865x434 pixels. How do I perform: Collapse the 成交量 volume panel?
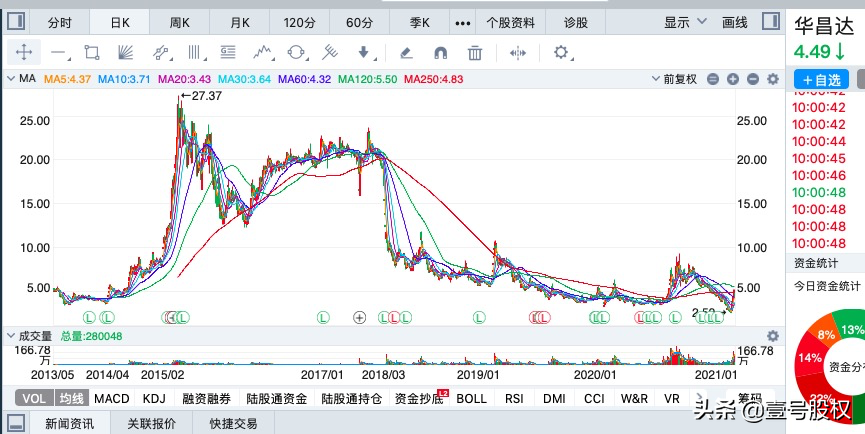coord(12,336)
